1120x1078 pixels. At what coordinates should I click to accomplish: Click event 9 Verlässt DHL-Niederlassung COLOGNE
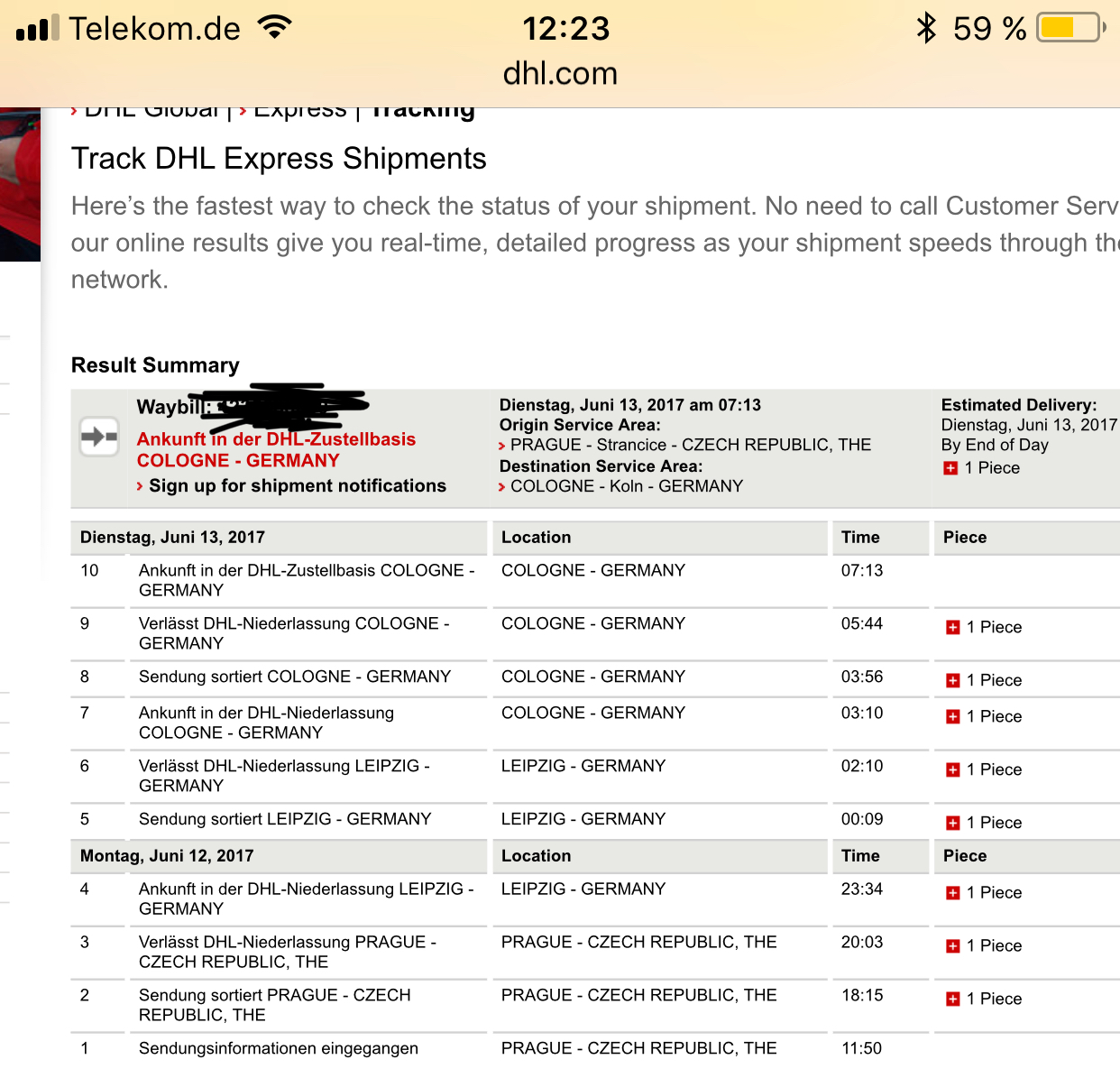[x=294, y=633]
